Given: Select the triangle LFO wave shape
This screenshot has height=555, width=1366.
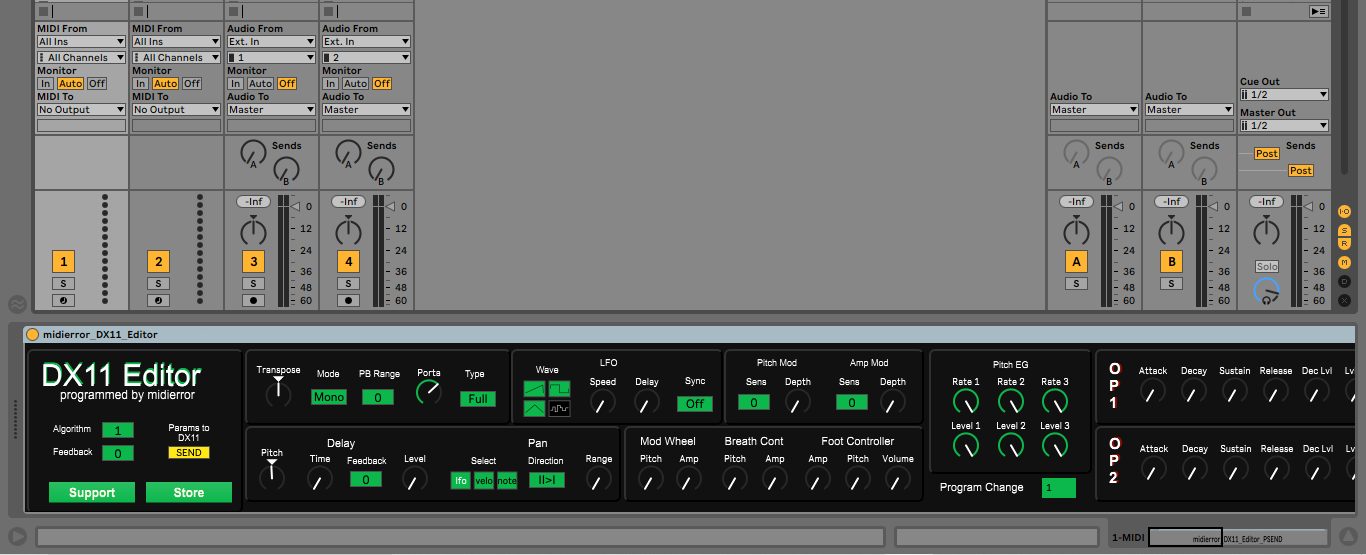Looking at the screenshot, I should coord(535,408).
